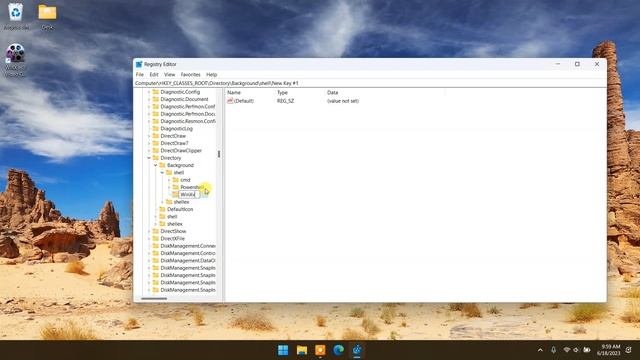
Task: Click the (Default) string value icon
Action: [230, 101]
